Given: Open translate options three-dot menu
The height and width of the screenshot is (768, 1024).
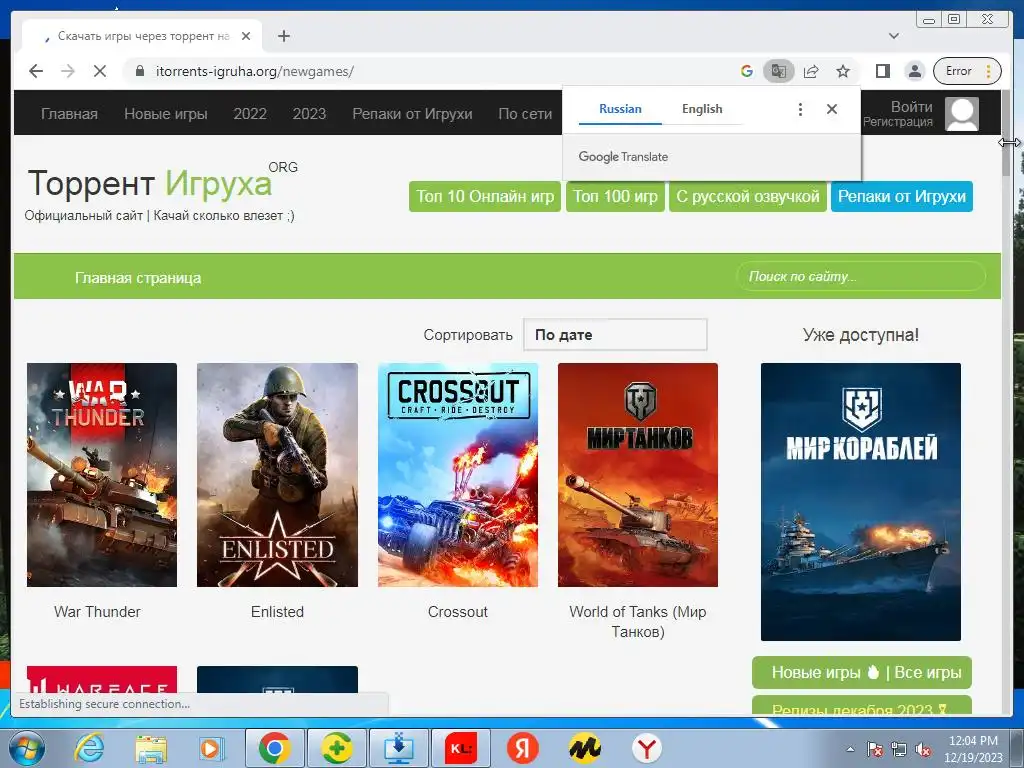Looking at the screenshot, I should click(800, 109).
